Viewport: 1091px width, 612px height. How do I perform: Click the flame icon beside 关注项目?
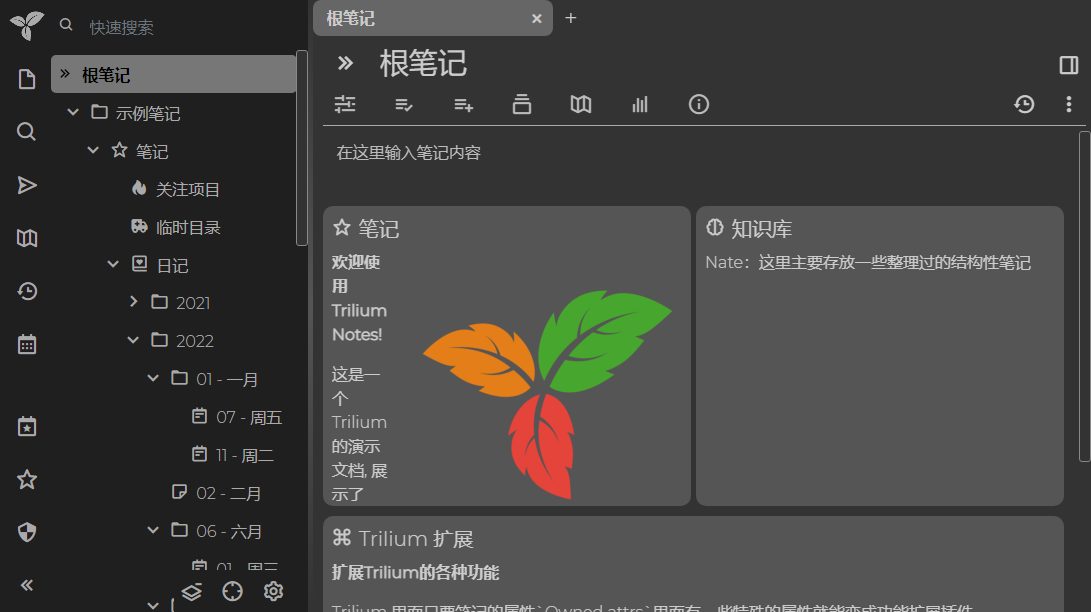pyautogui.click(x=139, y=188)
